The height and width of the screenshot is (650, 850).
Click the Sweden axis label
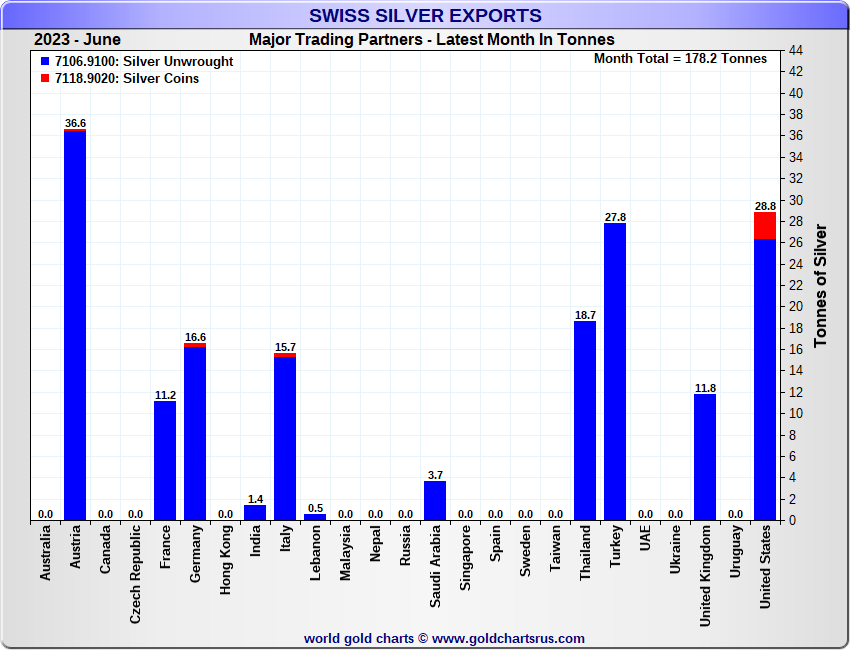(x=525, y=551)
